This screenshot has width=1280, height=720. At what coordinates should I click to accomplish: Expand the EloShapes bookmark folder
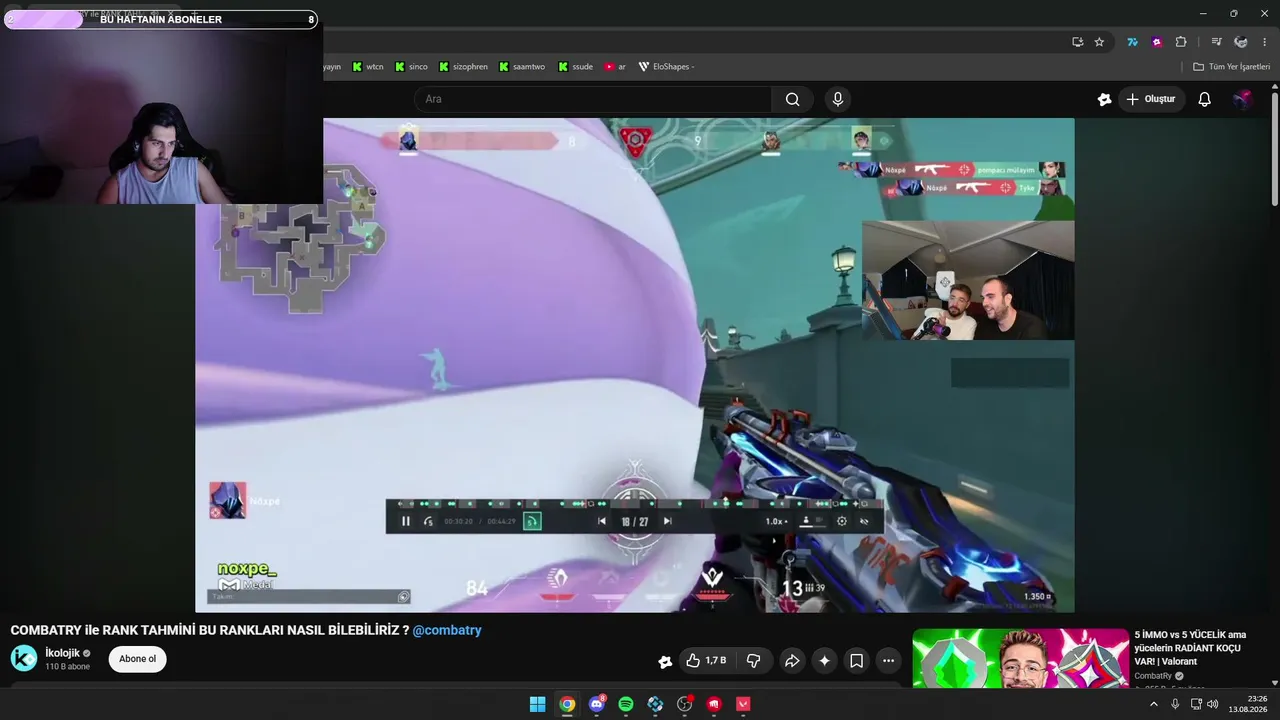[666, 67]
